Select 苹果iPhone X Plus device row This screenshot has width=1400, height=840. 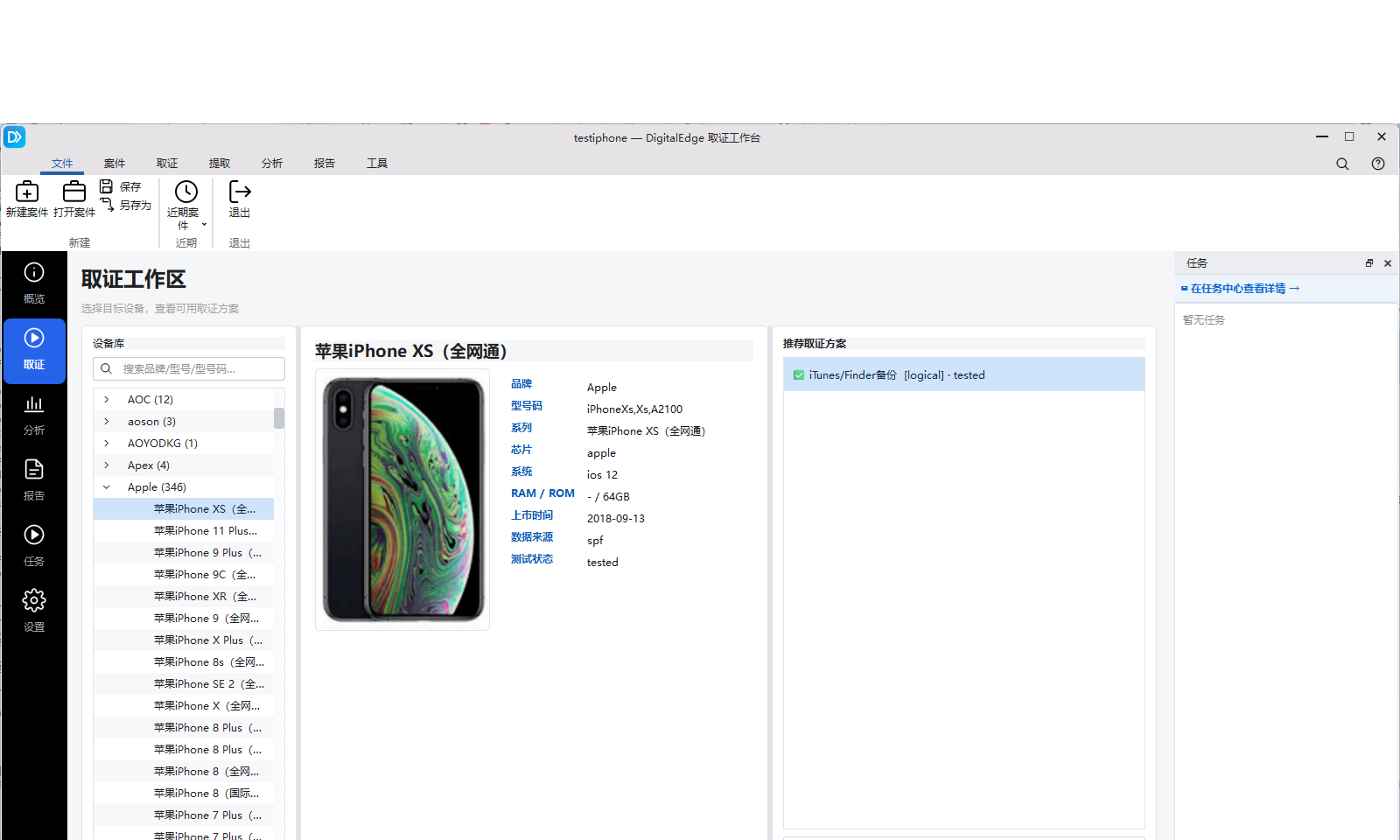pos(184,640)
